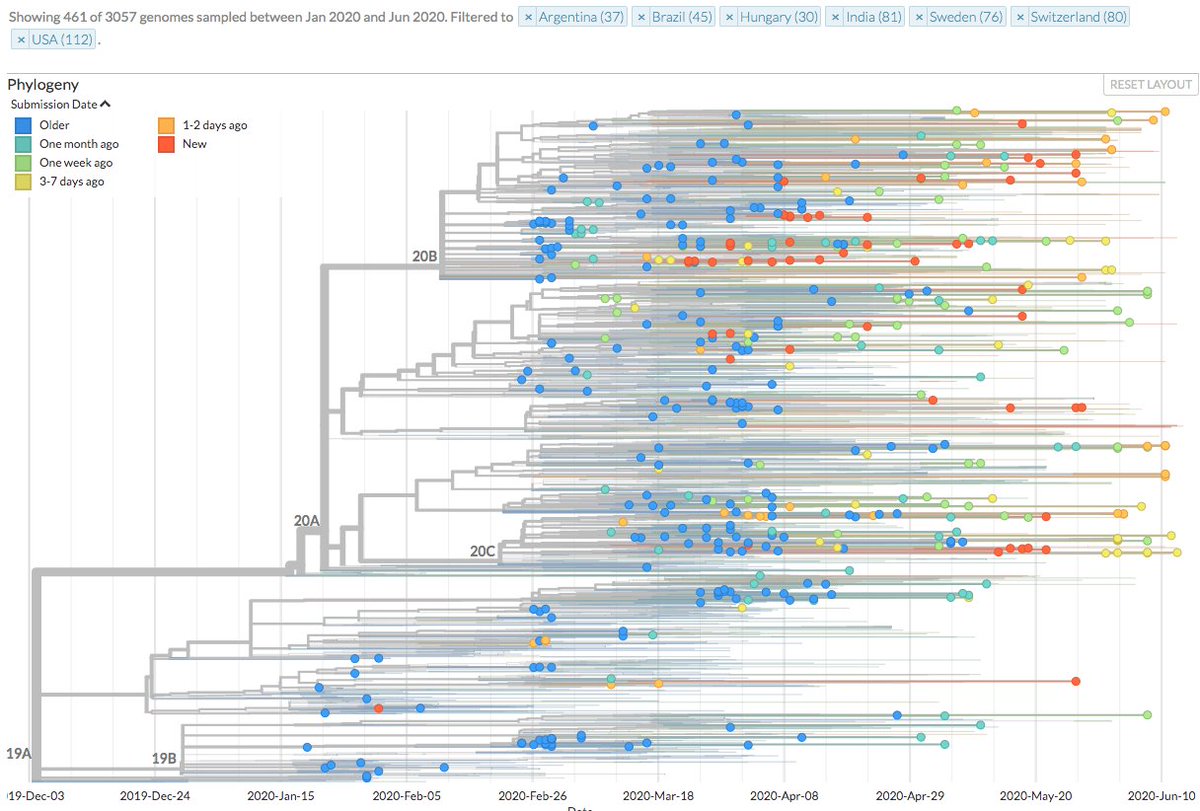Remove the Sweden (76) filter

coord(920,18)
